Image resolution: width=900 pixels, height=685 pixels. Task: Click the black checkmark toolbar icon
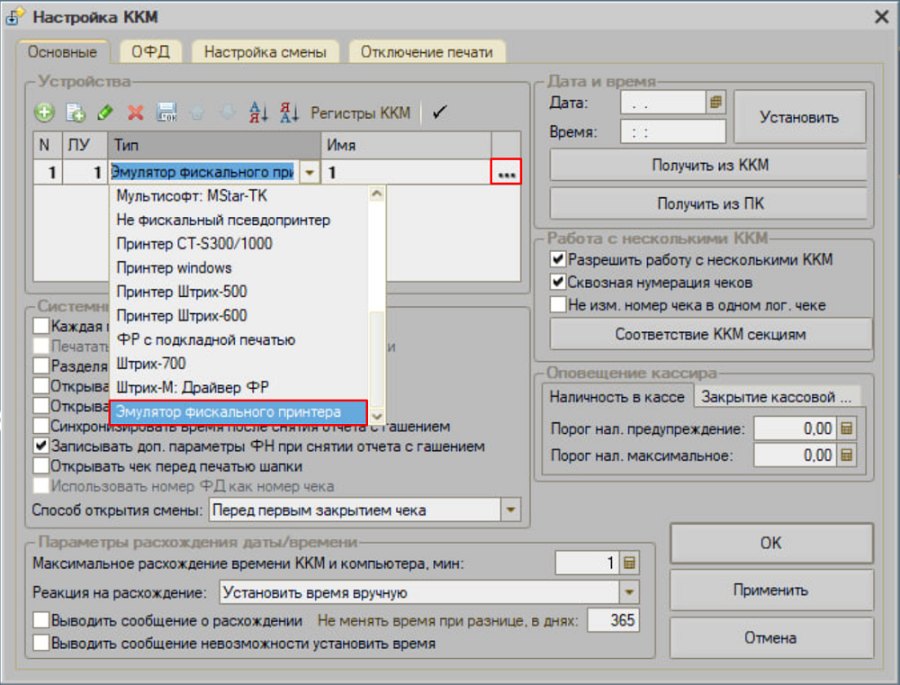(x=440, y=112)
